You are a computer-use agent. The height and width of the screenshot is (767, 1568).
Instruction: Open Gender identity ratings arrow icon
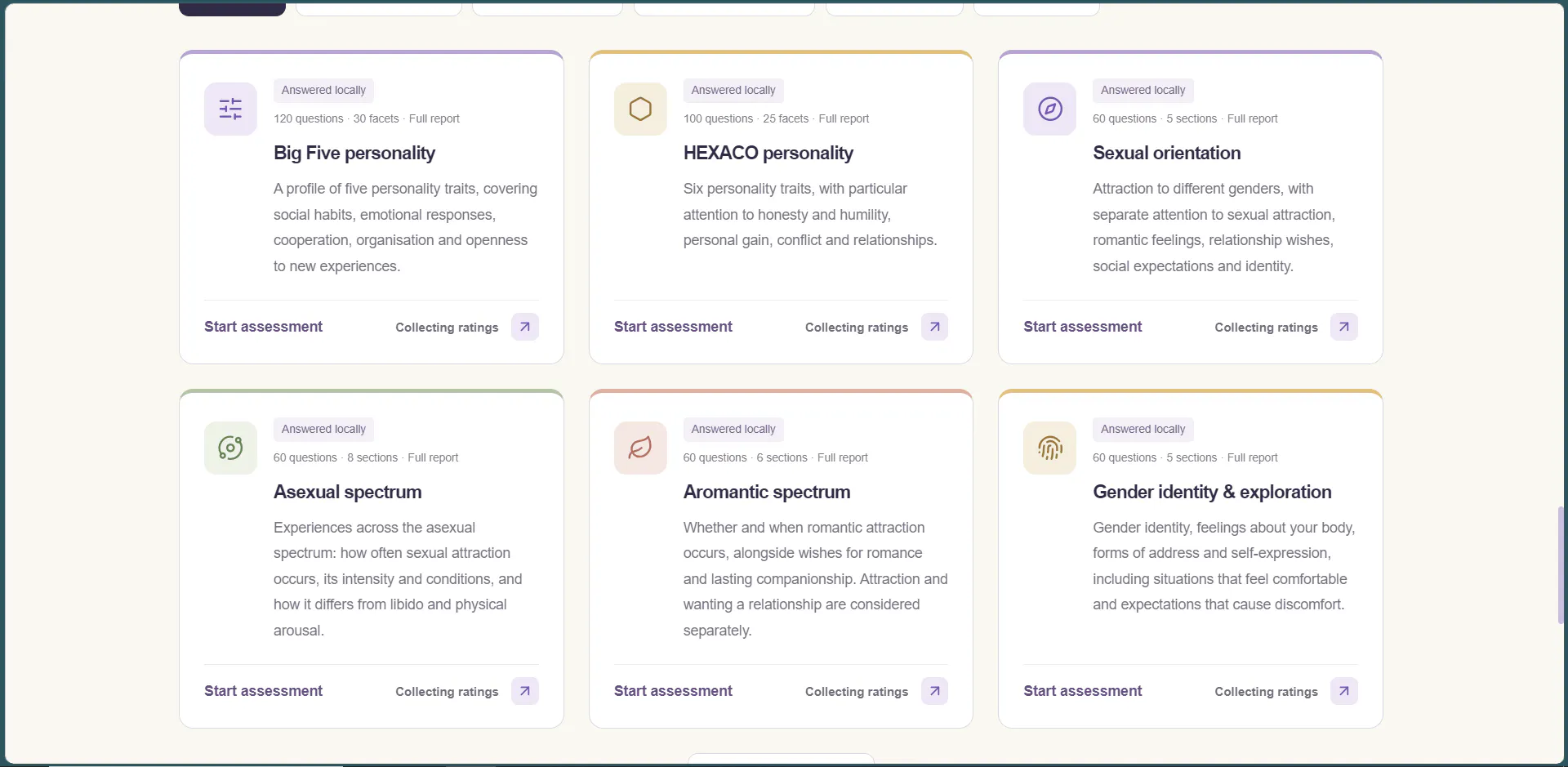1344,691
